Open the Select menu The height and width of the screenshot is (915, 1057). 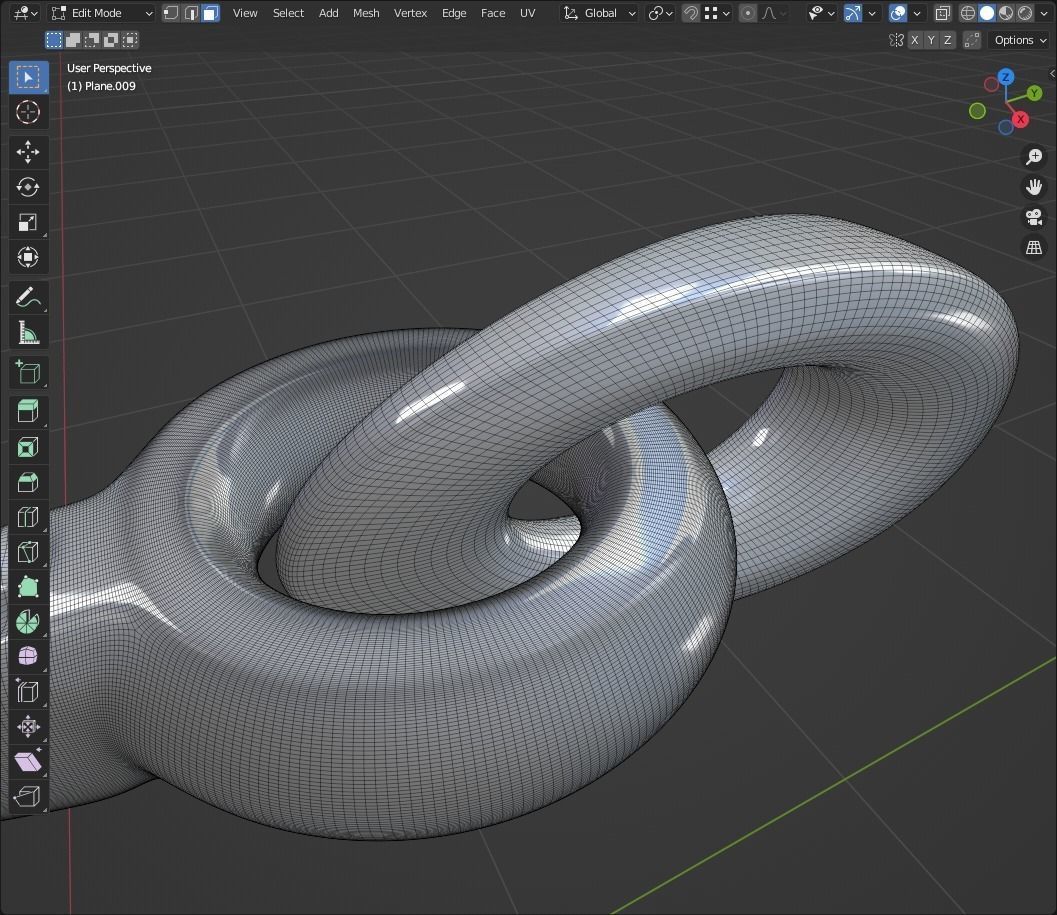tap(288, 13)
